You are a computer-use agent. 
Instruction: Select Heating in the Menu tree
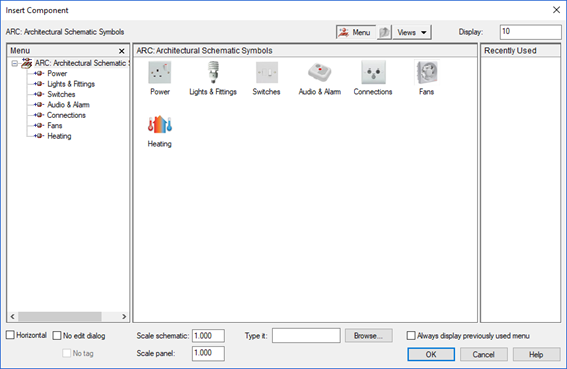(59, 136)
